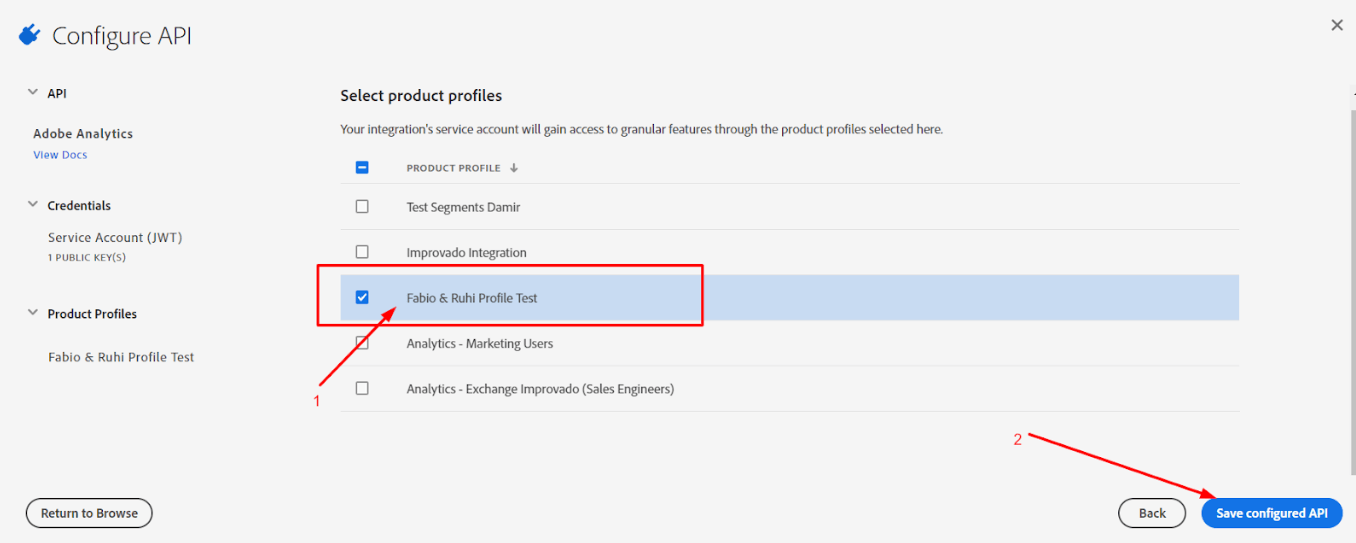Collapse the Credentials section chevron
This screenshot has height=543, width=1356.
pyautogui.click(x=33, y=205)
